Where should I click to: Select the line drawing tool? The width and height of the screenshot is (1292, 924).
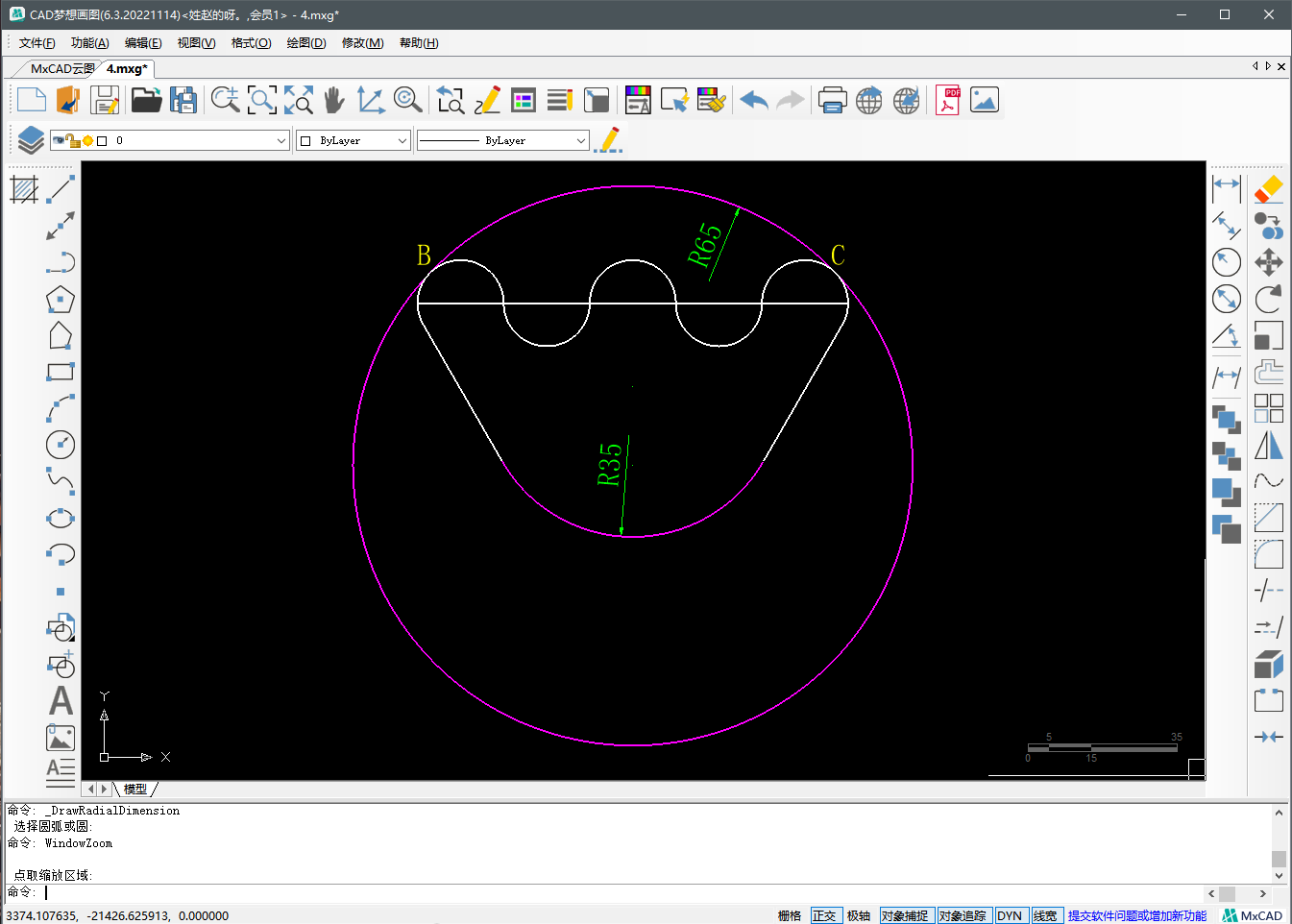(x=61, y=189)
